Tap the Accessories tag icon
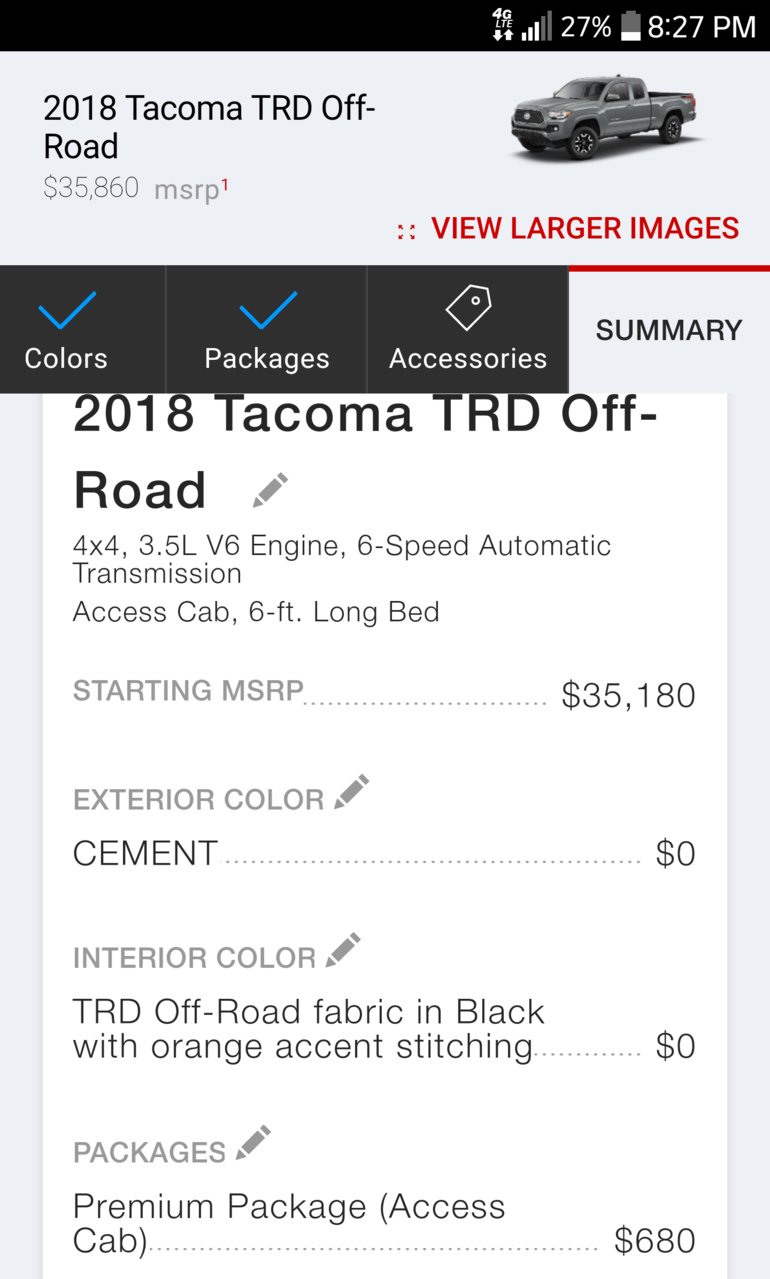 point(468,308)
